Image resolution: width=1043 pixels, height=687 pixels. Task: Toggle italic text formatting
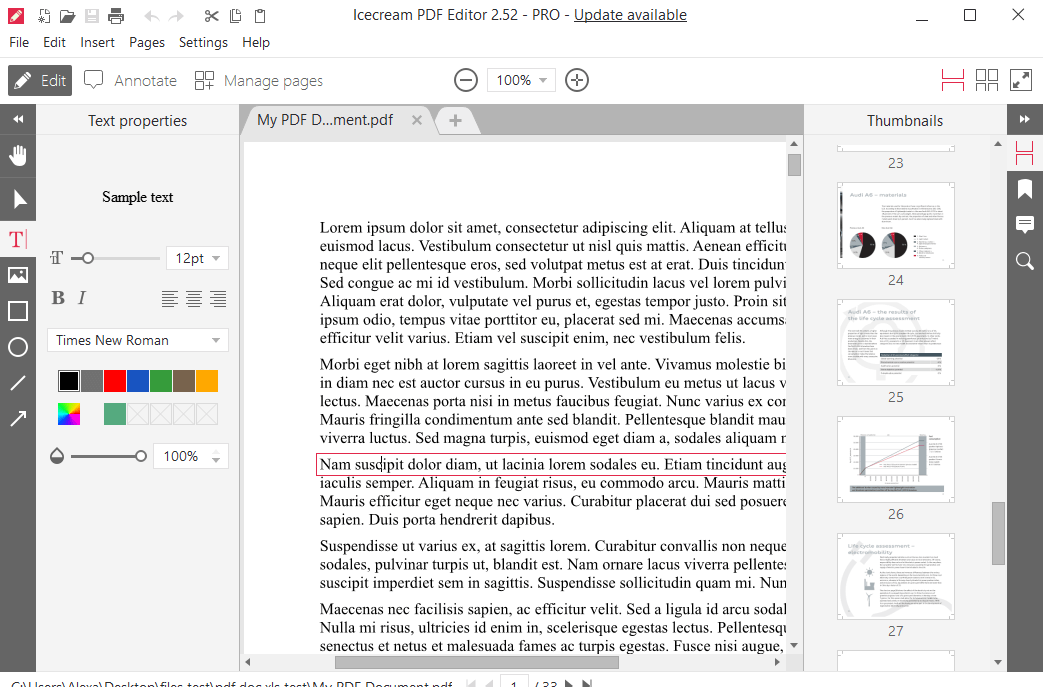(x=84, y=297)
